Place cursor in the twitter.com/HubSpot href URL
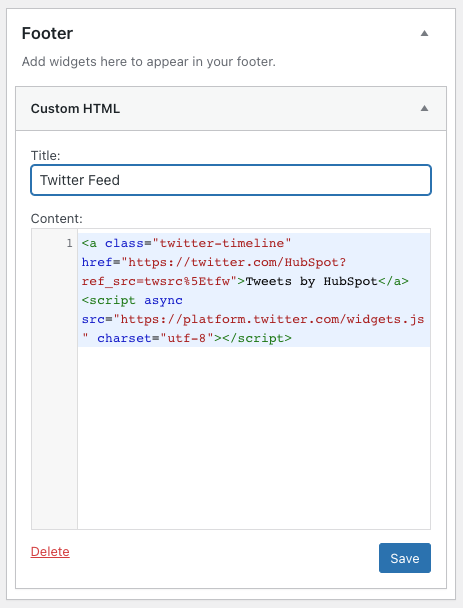463x608 pixels. (233, 262)
